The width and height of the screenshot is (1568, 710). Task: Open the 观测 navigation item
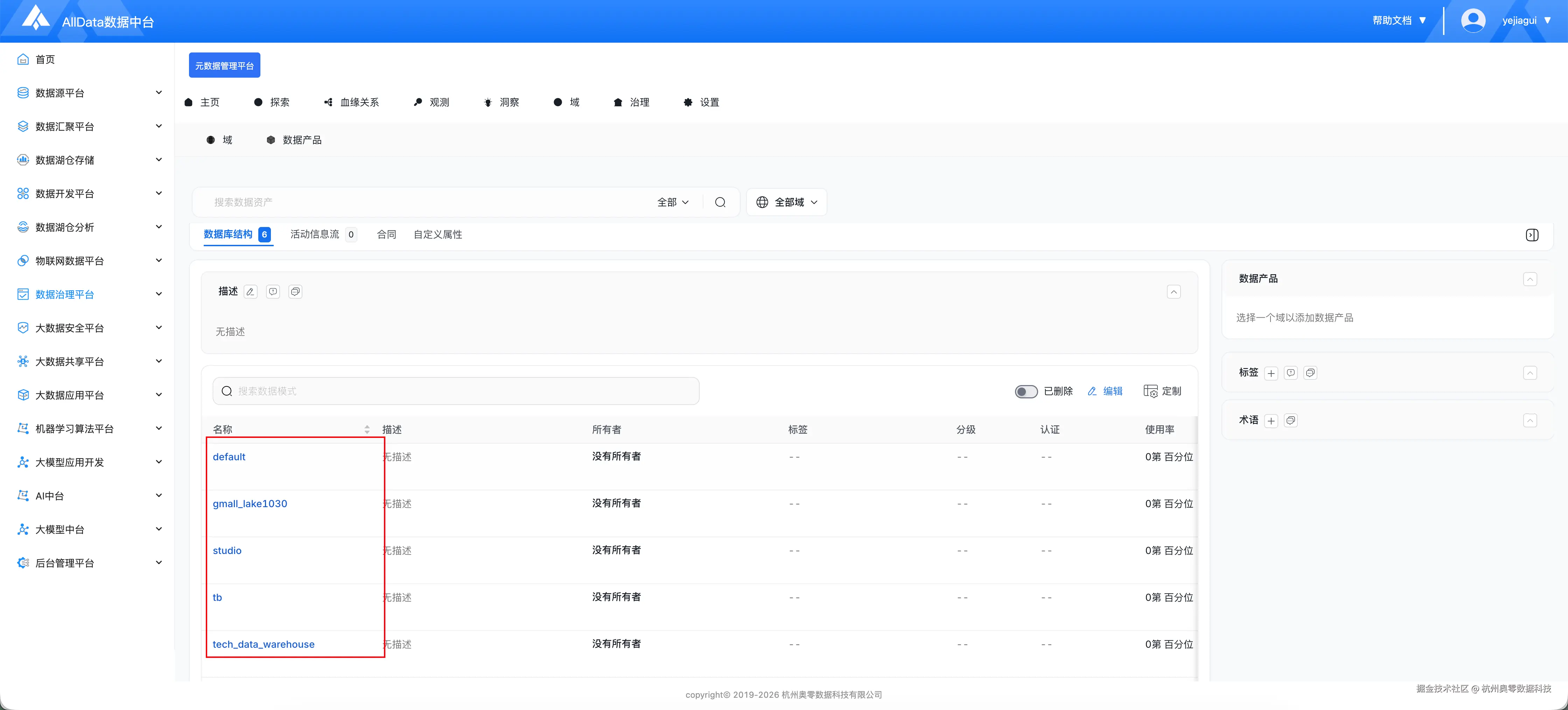pyautogui.click(x=431, y=102)
